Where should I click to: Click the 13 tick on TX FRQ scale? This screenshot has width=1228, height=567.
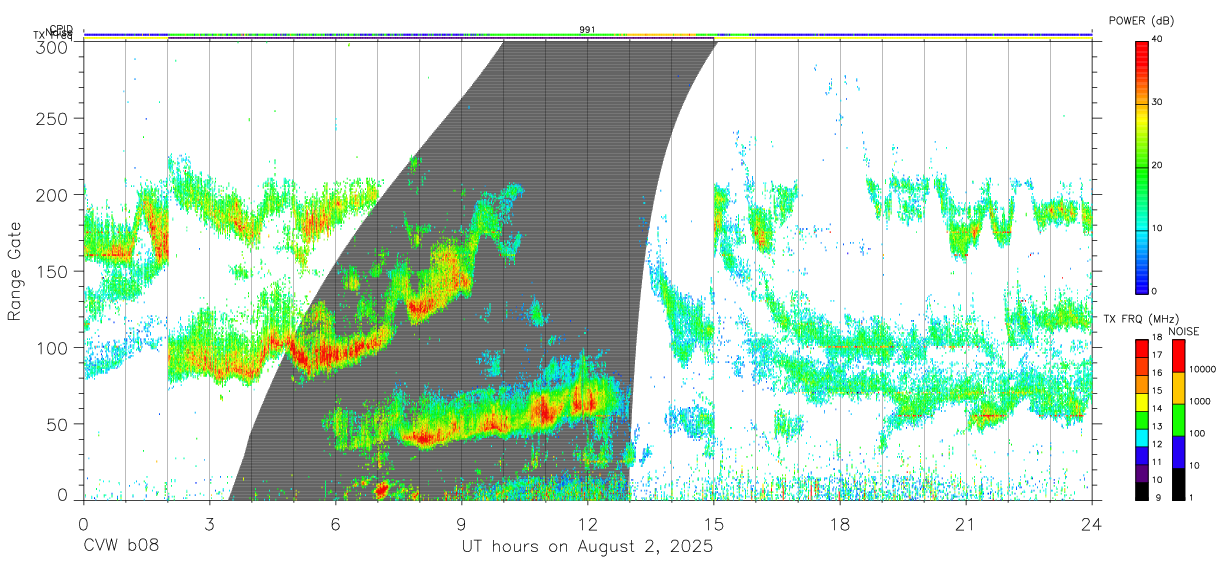click(1159, 426)
